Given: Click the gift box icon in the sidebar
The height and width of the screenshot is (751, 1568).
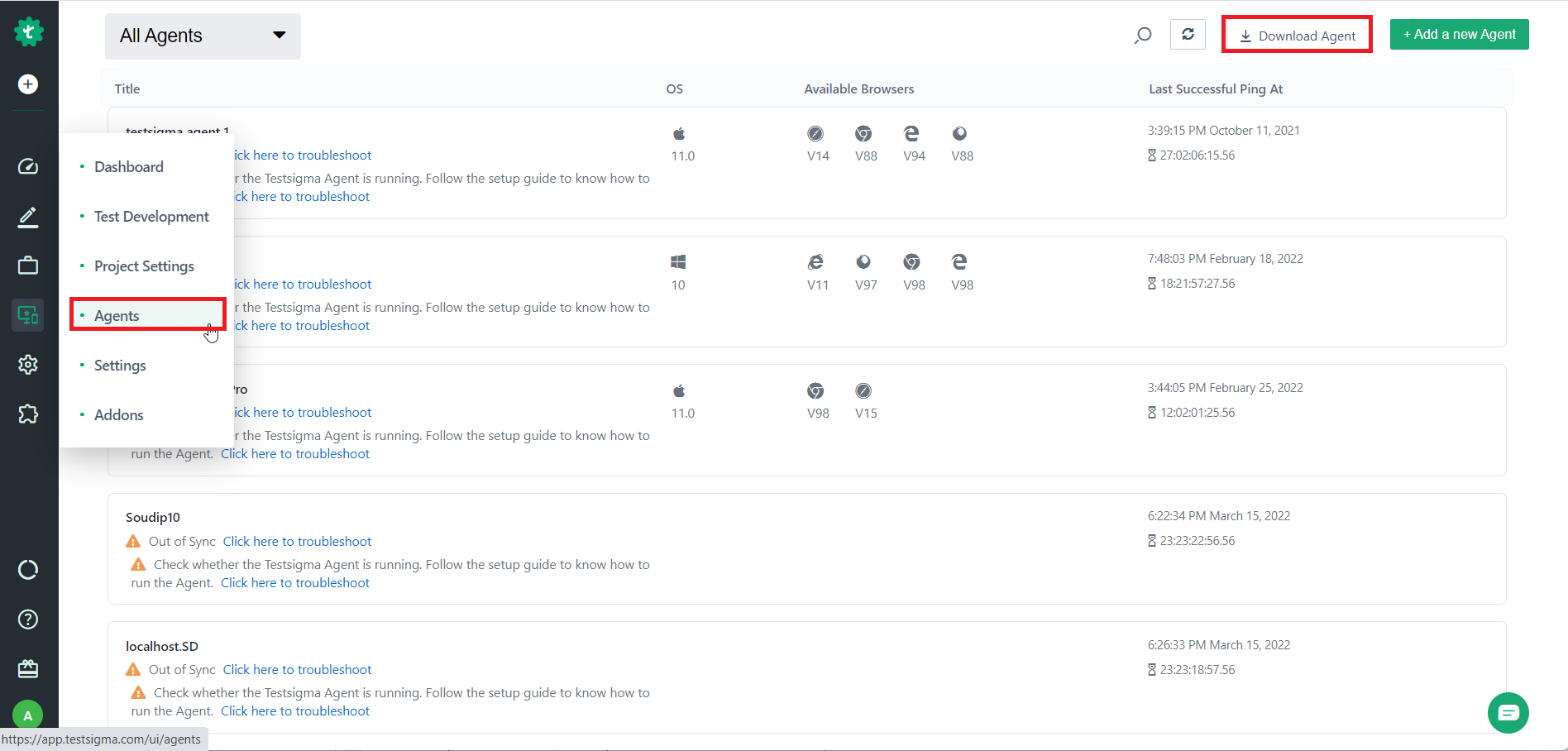Looking at the screenshot, I should click(x=28, y=668).
